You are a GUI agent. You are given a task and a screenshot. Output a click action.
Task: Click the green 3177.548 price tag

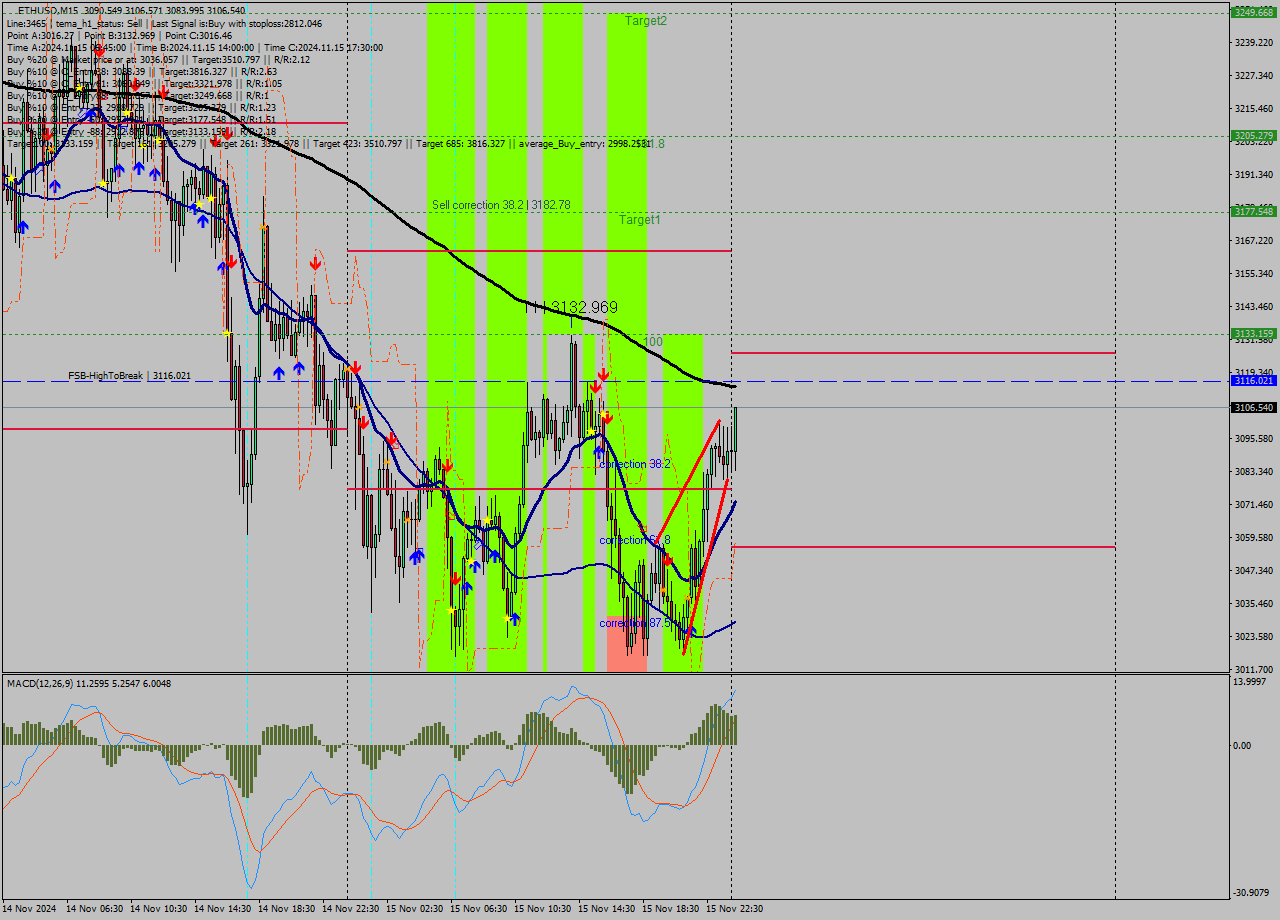pyautogui.click(x=1254, y=211)
